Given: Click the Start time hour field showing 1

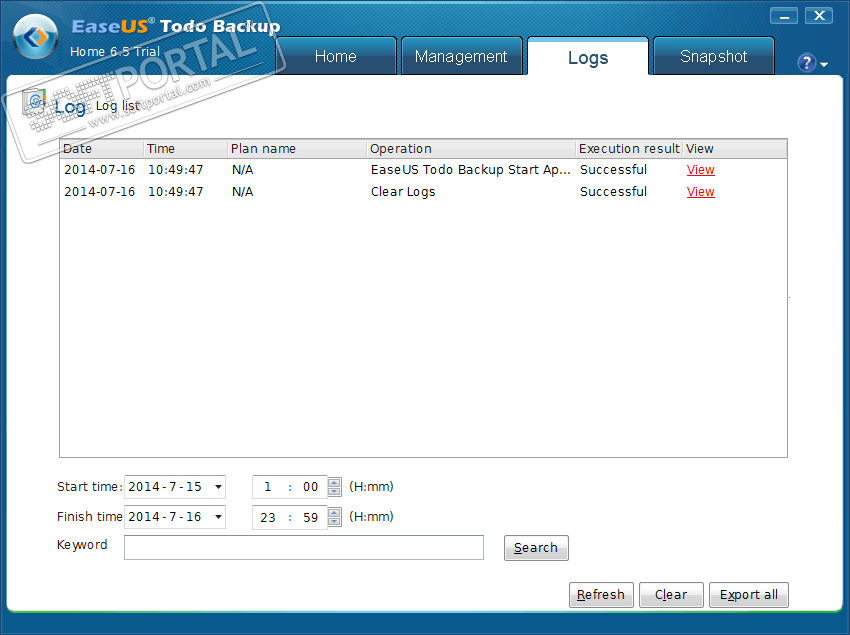Looking at the screenshot, I should pyautogui.click(x=268, y=487).
